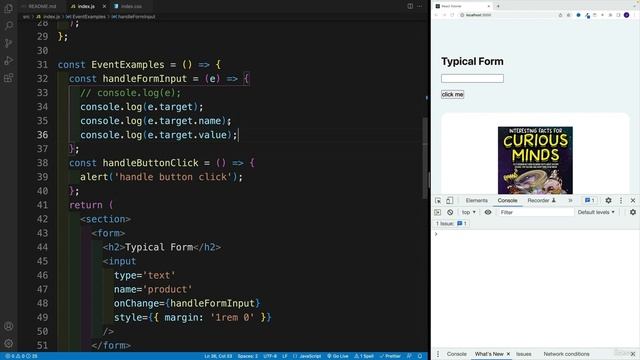
Task: Open notifications bell in the status bar
Action: [x=420, y=356]
